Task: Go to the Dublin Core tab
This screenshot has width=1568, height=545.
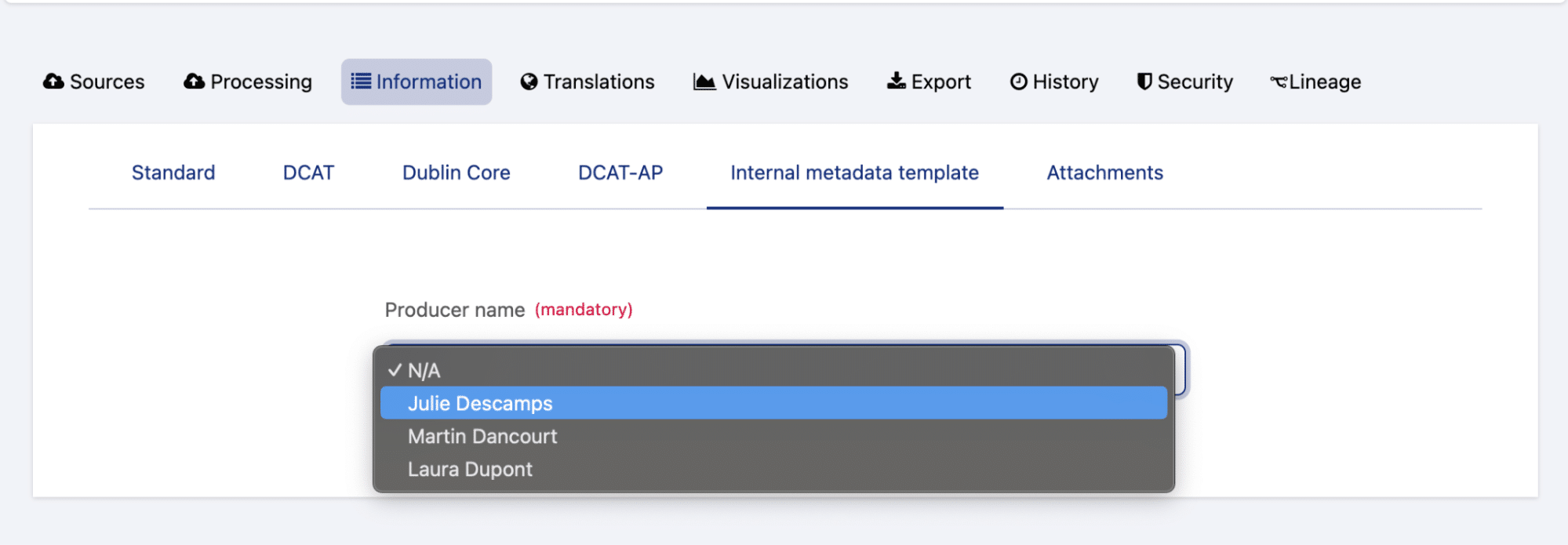Action: (456, 173)
